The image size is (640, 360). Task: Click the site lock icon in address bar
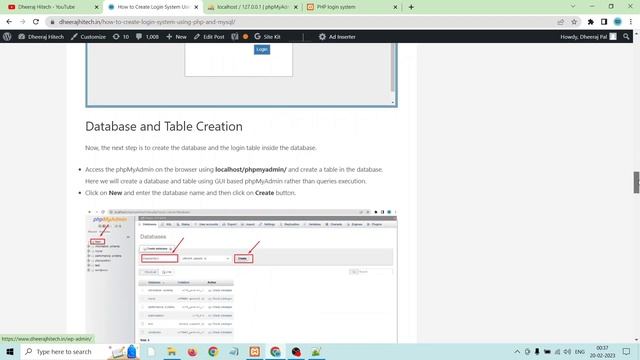[52, 22]
